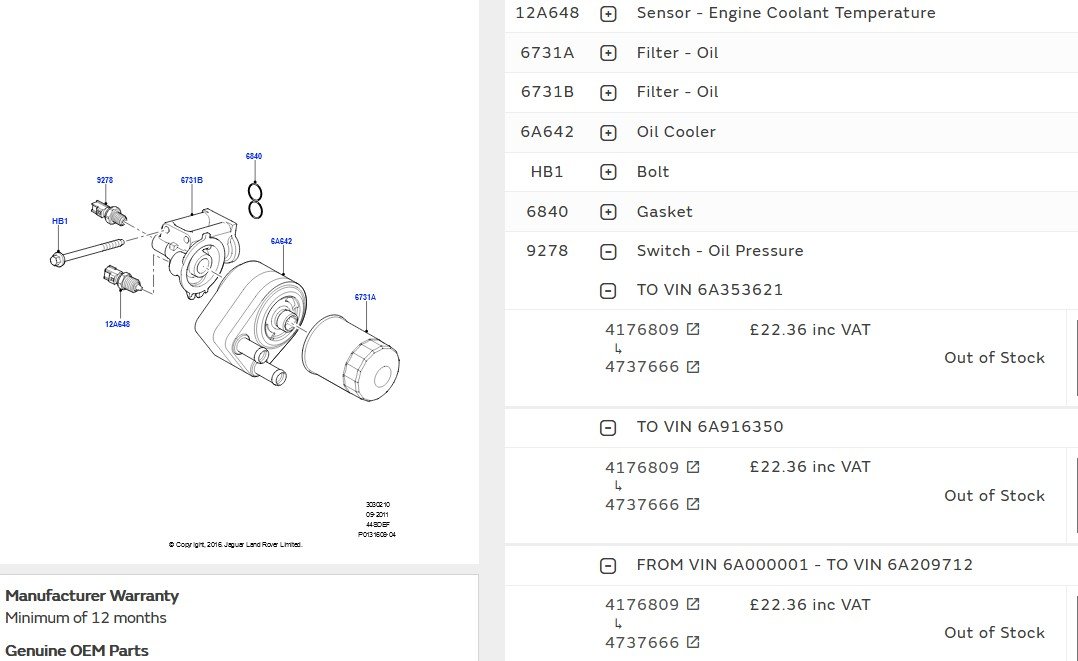Expand the 6731B Filter - Oil row
The height and width of the screenshot is (661, 1078).
[x=608, y=93]
